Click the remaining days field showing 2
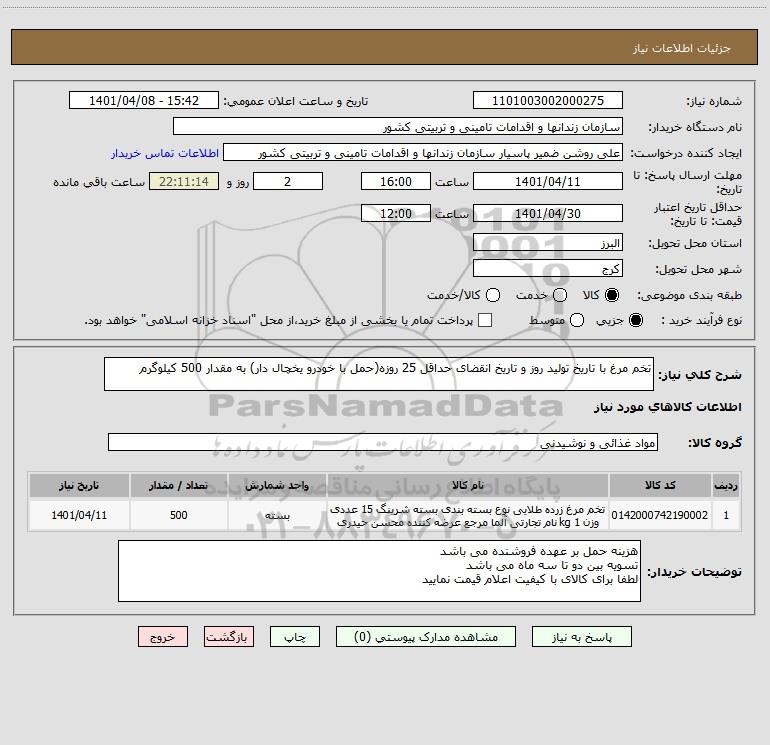The height and width of the screenshot is (745, 770). click(x=288, y=181)
